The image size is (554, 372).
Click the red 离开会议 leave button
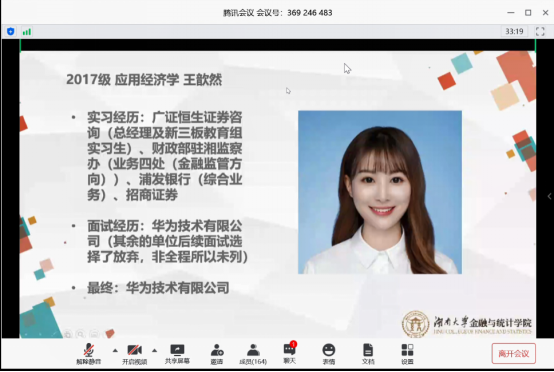513,354
